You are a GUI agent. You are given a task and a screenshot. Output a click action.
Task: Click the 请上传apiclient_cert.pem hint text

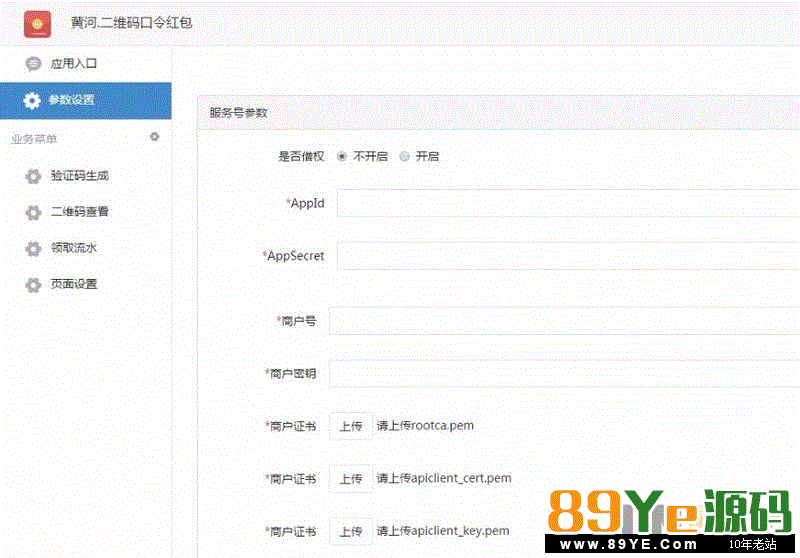444,478
